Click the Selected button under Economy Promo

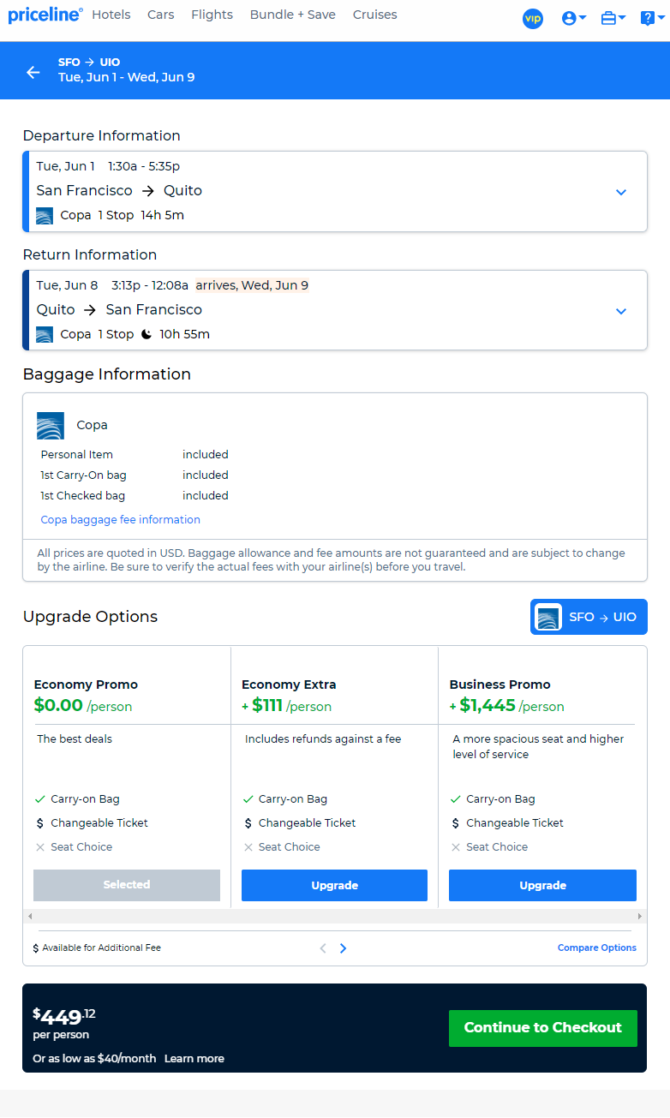pos(127,885)
